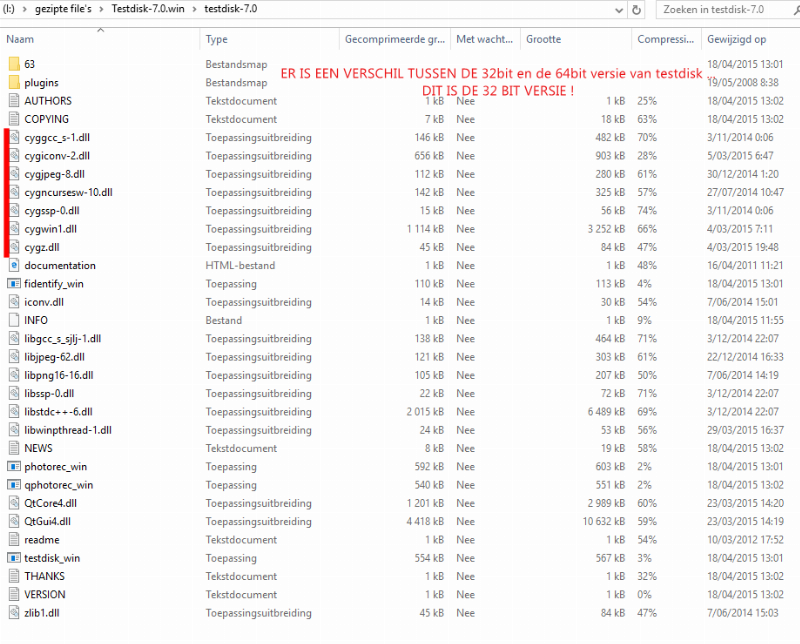
Task: Click the NEWS text document icon
Action: click(x=14, y=449)
